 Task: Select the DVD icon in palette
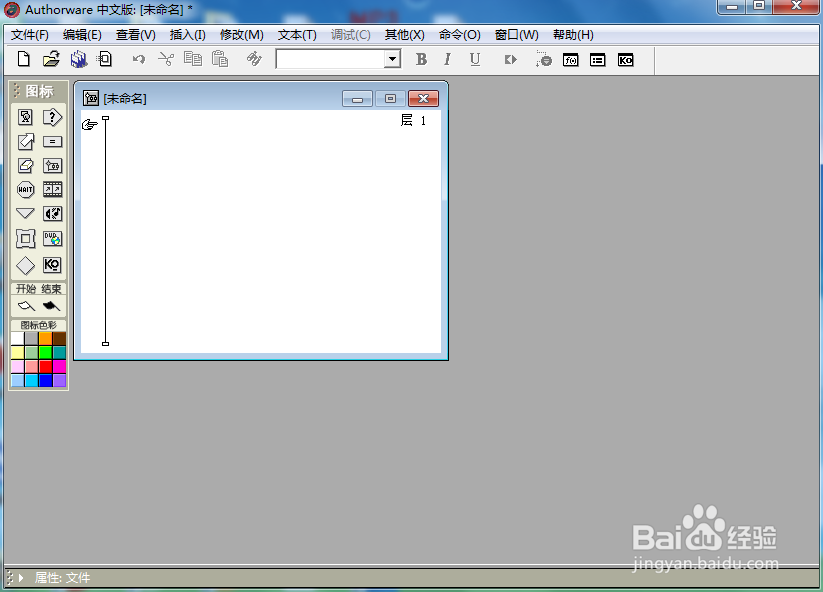(52, 239)
